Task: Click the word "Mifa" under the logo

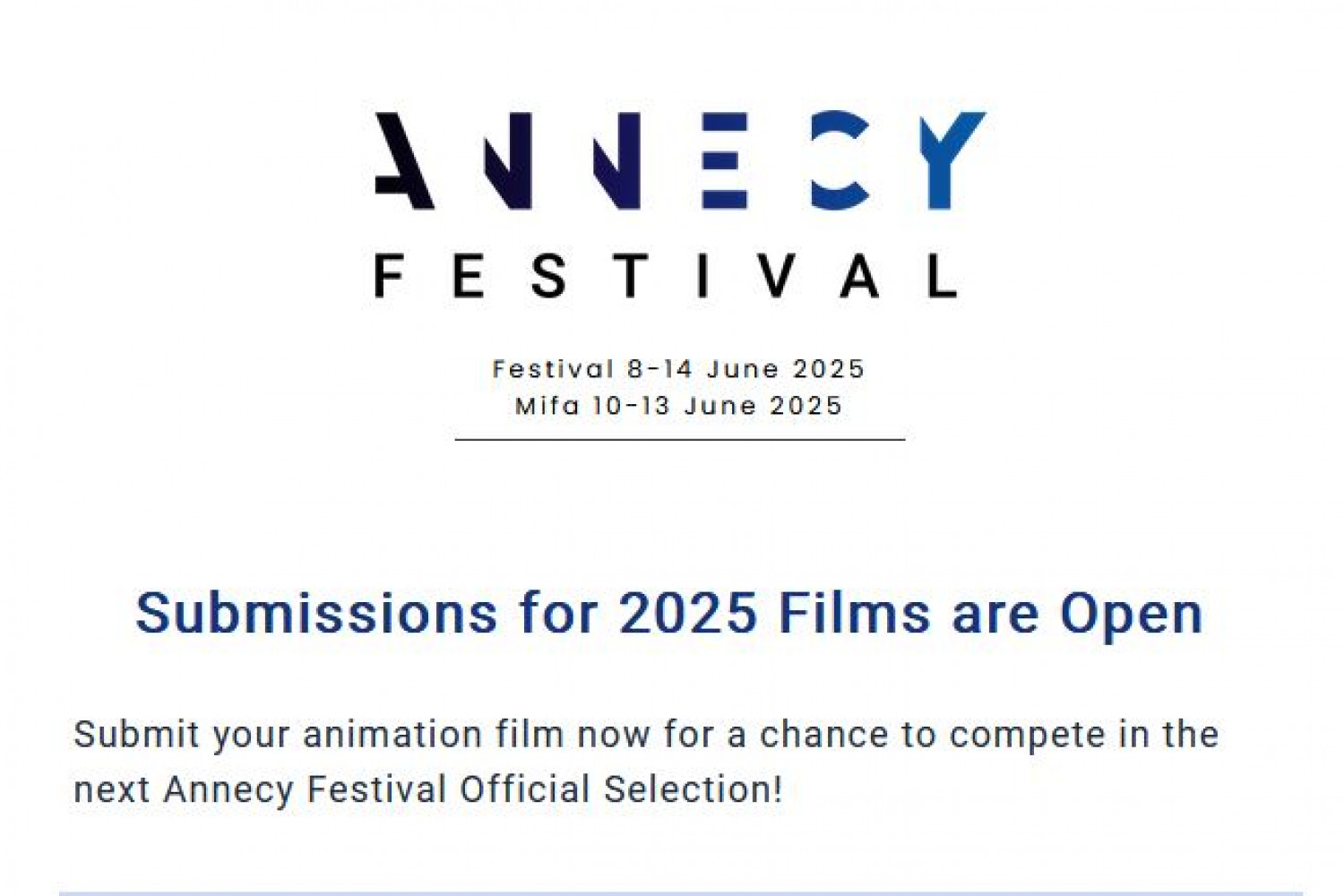Action: click(x=547, y=406)
